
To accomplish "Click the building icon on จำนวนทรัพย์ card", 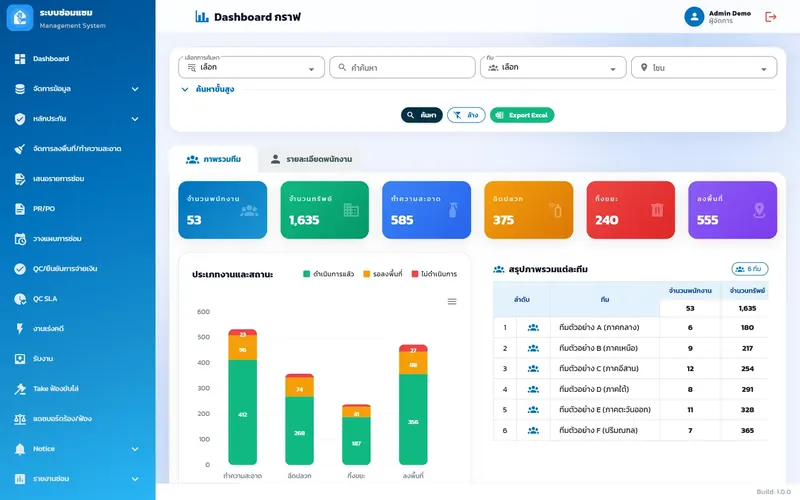I will pos(351,210).
